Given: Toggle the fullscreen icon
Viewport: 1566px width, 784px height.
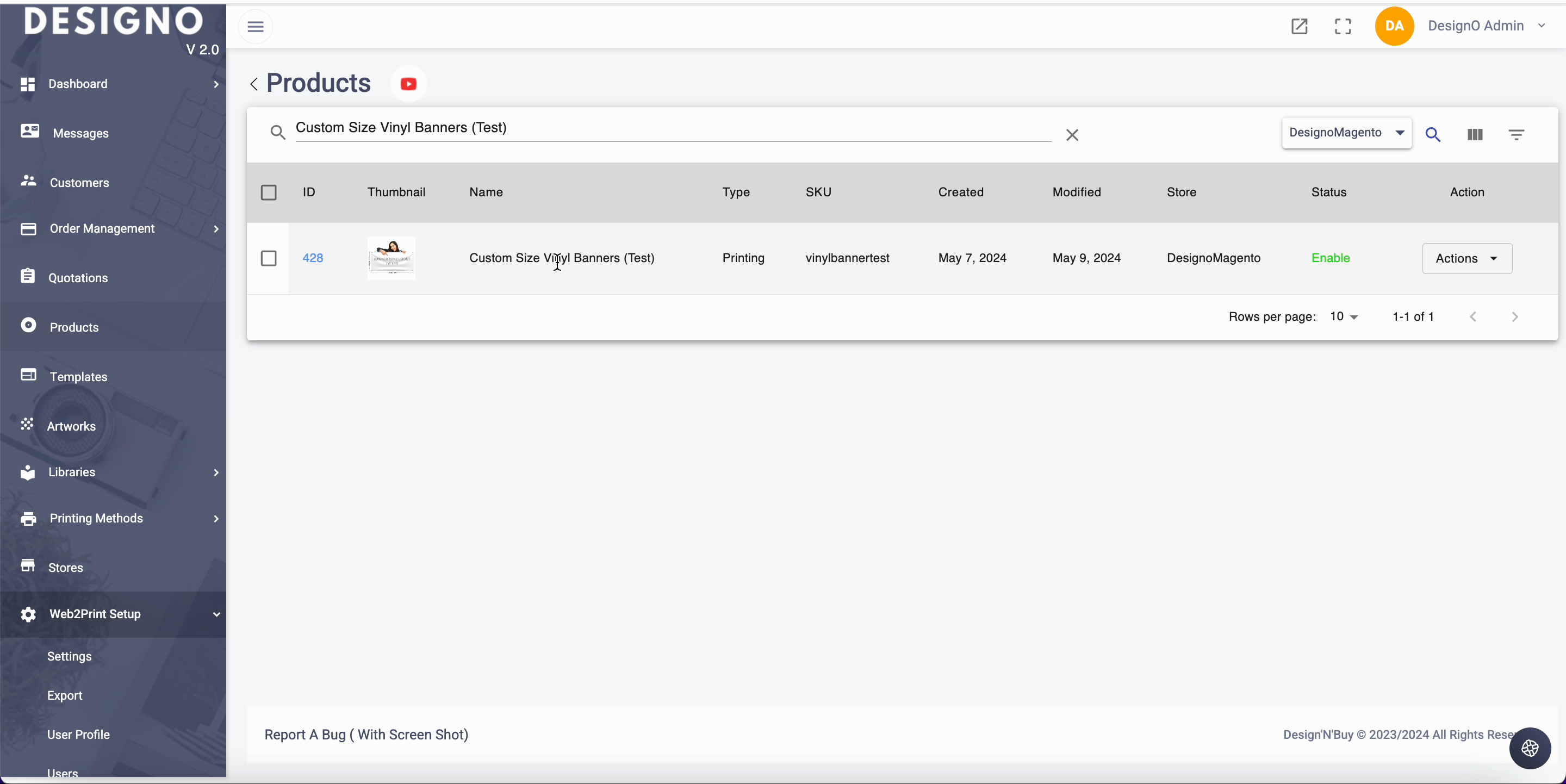Looking at the screenshot, I should click(1343, 26).
